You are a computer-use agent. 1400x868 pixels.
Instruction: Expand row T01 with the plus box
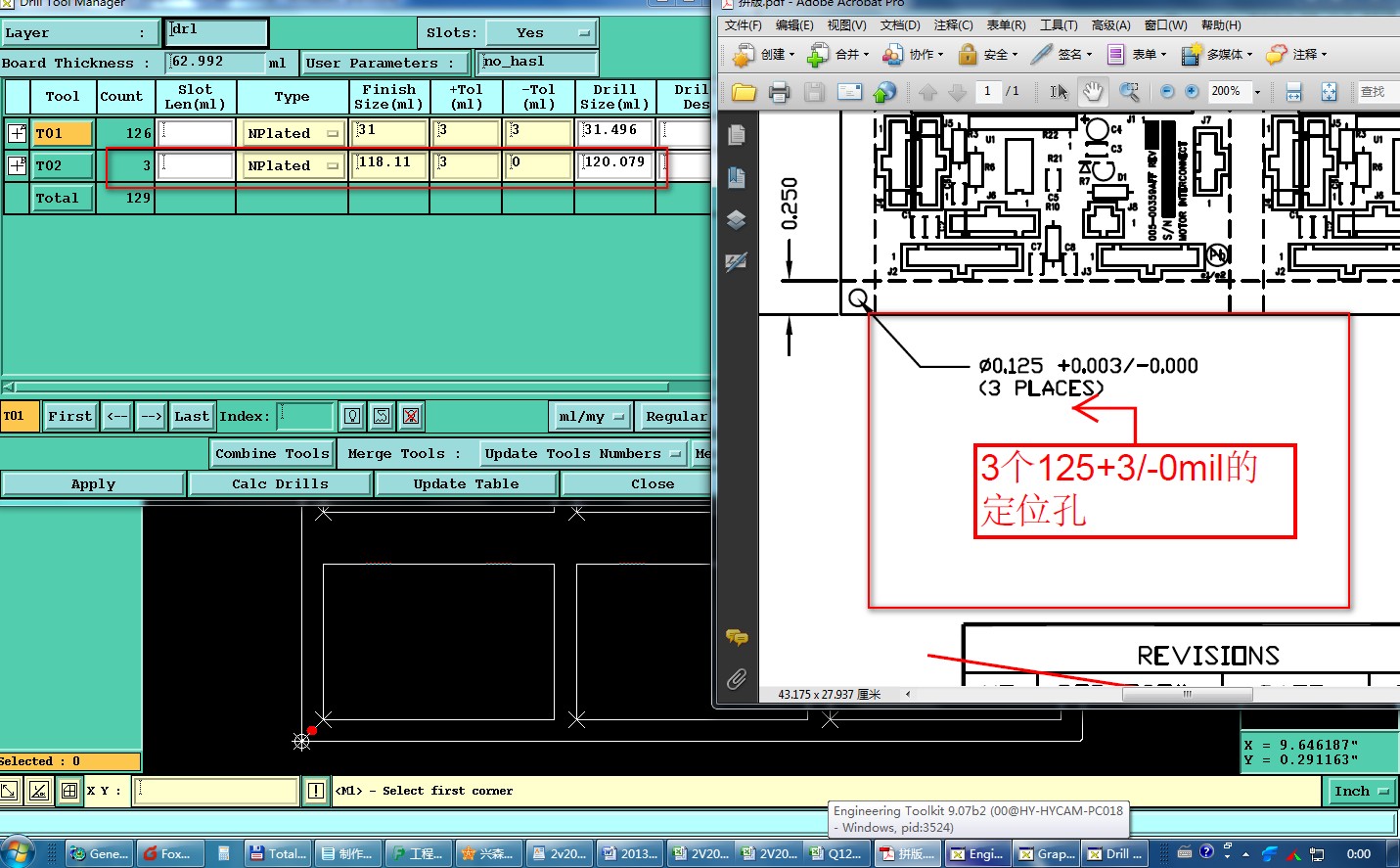click(17, 133)
